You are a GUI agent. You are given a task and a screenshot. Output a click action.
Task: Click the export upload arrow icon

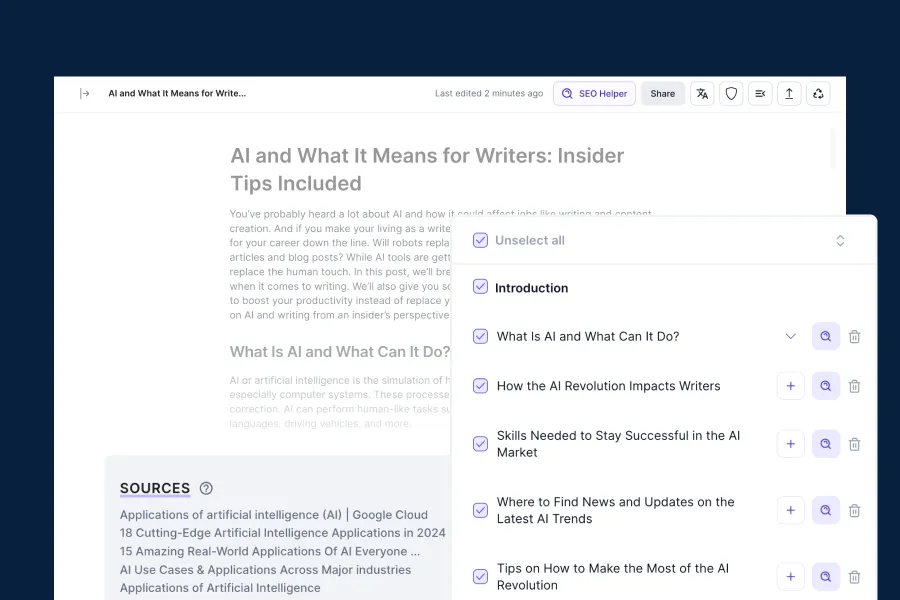[x=789, y=94]
